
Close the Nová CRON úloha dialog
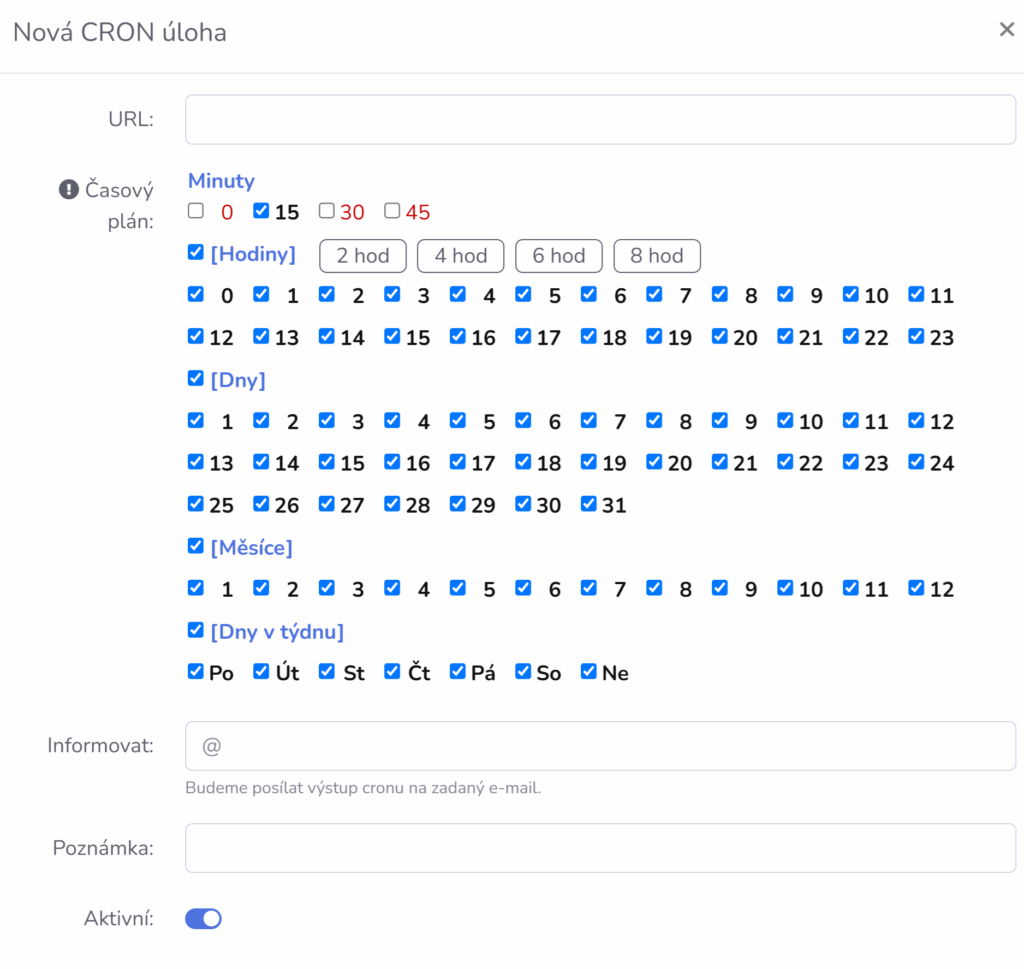click(1006, 30)
